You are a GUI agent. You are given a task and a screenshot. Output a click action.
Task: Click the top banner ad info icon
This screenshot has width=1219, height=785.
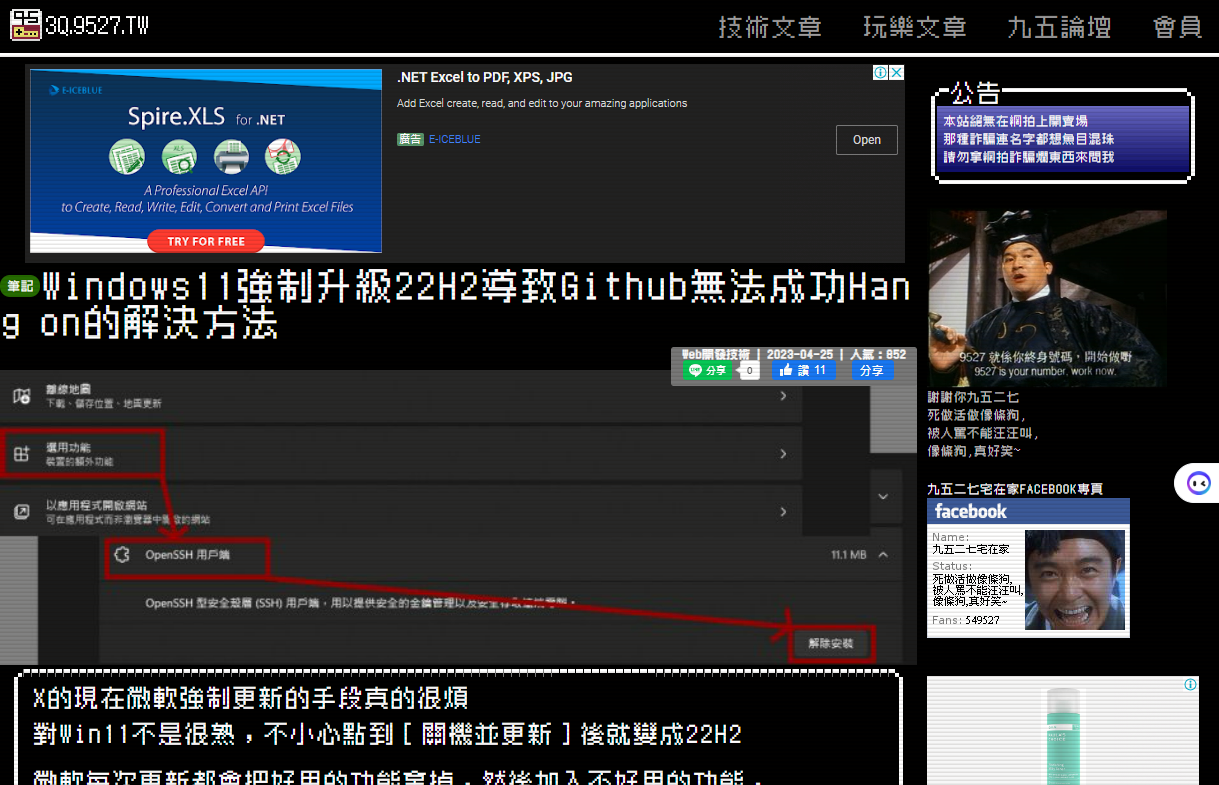881,73
